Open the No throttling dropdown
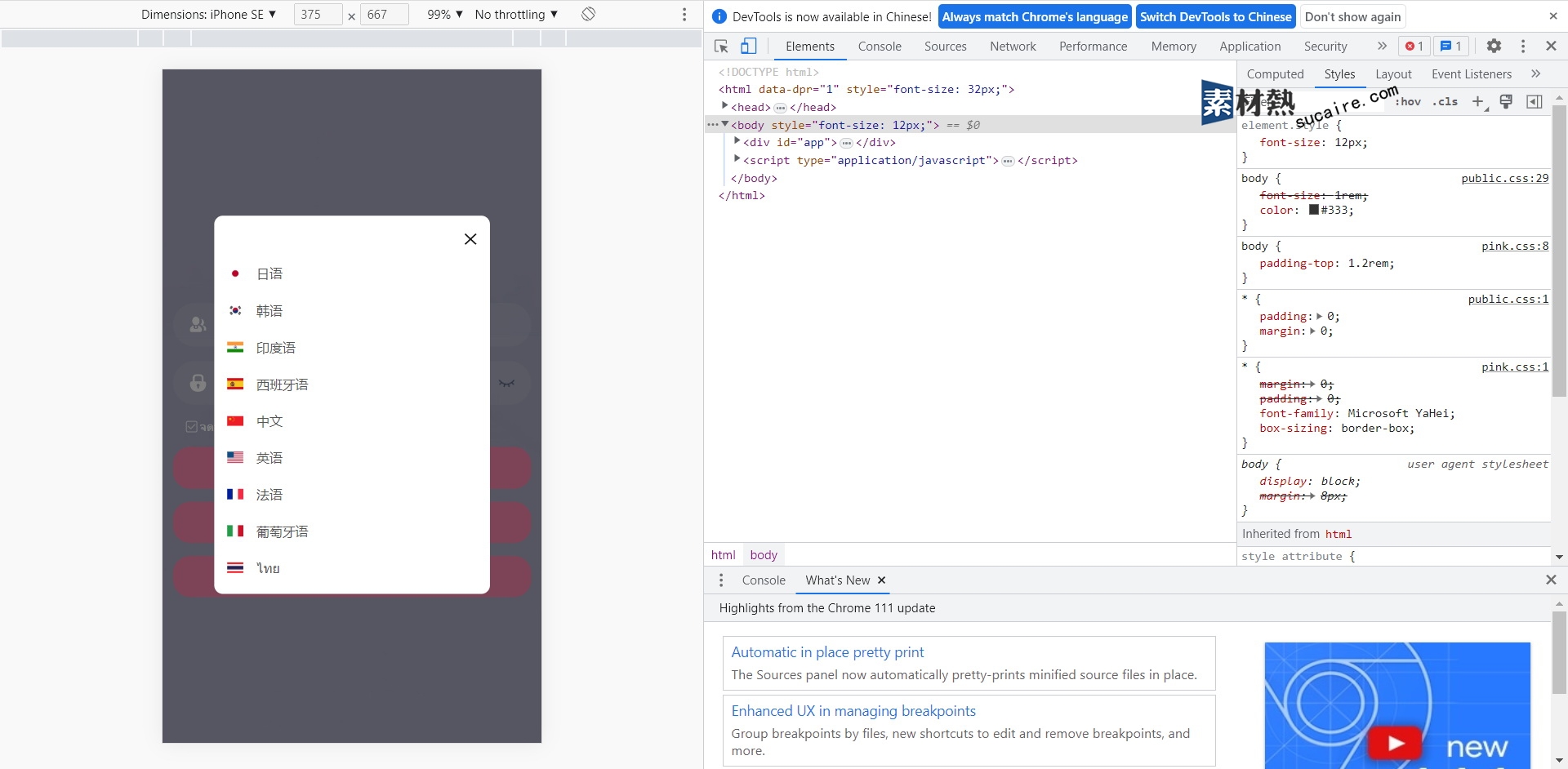 (x=516, y=14)
